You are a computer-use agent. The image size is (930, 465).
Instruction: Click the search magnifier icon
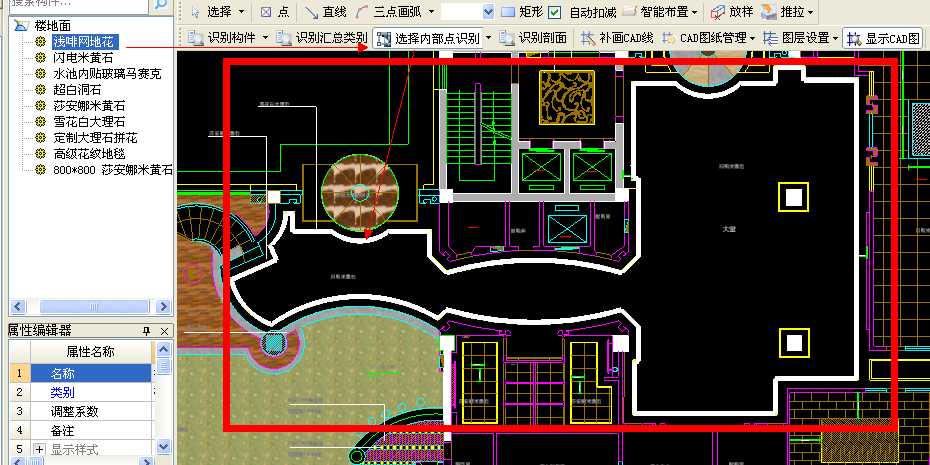tap(161, 5)
